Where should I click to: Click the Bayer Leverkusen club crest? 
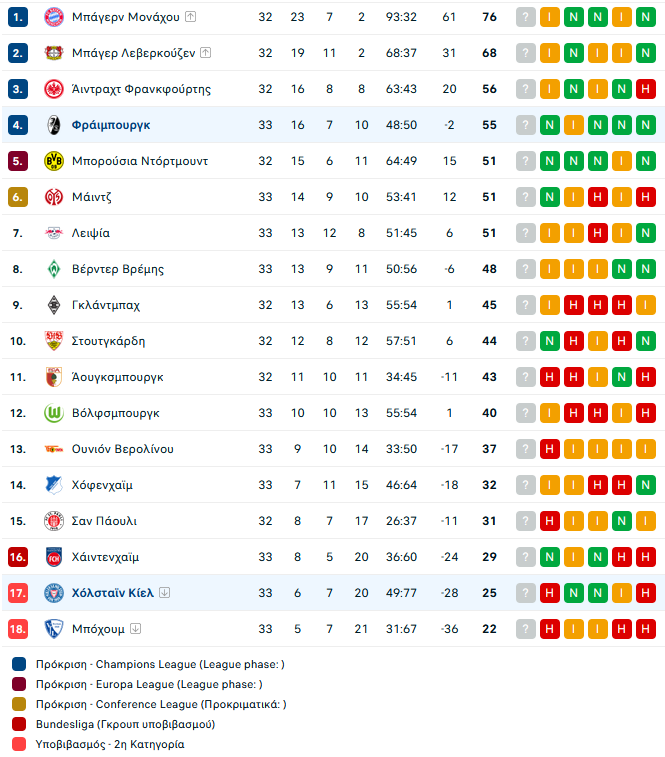tap(54, 53)
